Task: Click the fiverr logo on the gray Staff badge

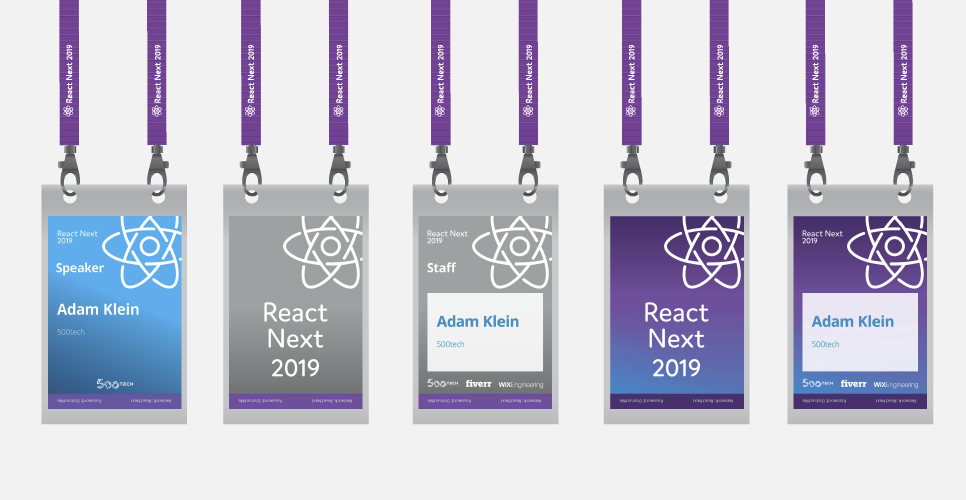Action: [479, 384]
